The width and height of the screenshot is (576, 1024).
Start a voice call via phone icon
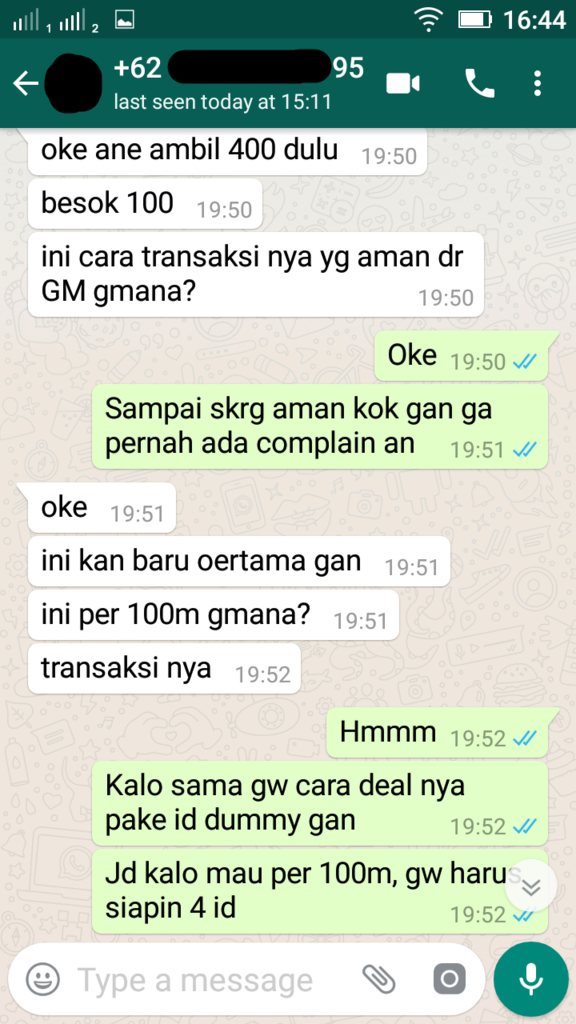coord(479,84)
